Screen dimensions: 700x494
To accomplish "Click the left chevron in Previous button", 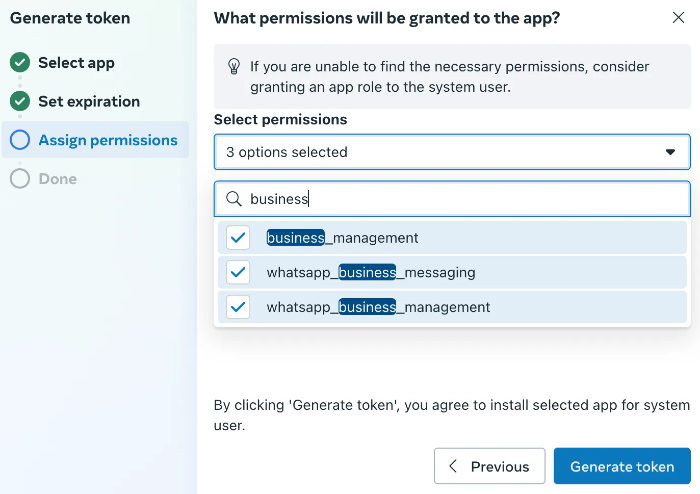I will (453, 466).
